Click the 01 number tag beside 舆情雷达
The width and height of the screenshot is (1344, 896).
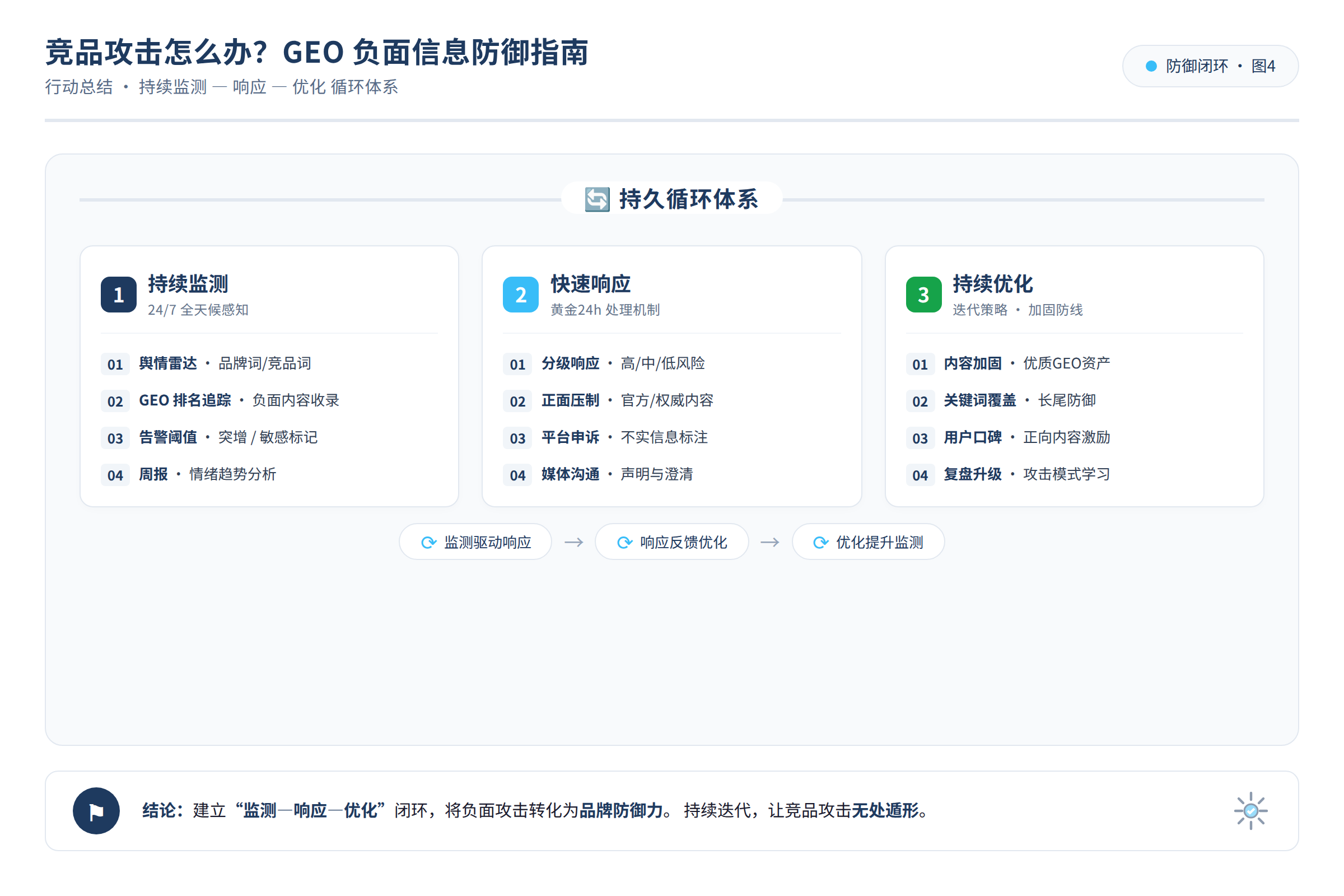tap(115, 364)
